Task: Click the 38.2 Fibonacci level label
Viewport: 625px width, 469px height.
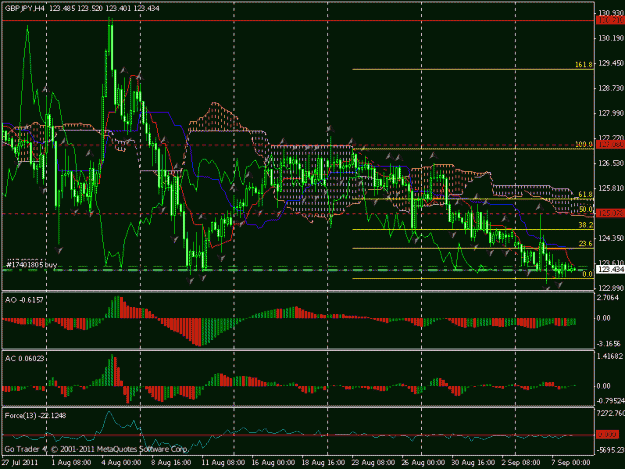Action: [x=585, y=225]
